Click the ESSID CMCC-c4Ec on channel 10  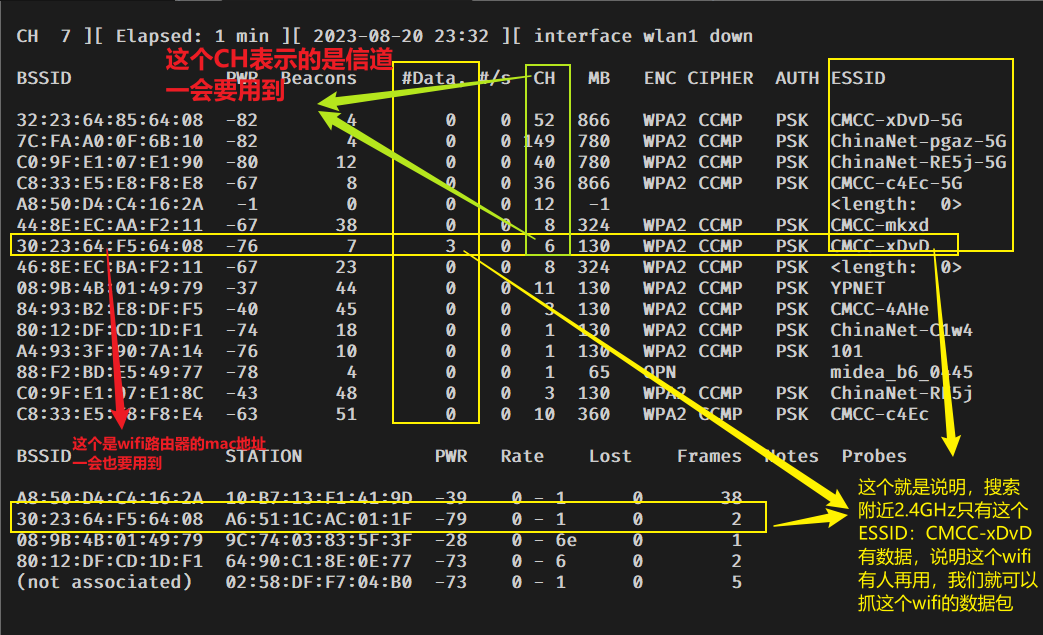pyautogui.click(x=879, y=414)
